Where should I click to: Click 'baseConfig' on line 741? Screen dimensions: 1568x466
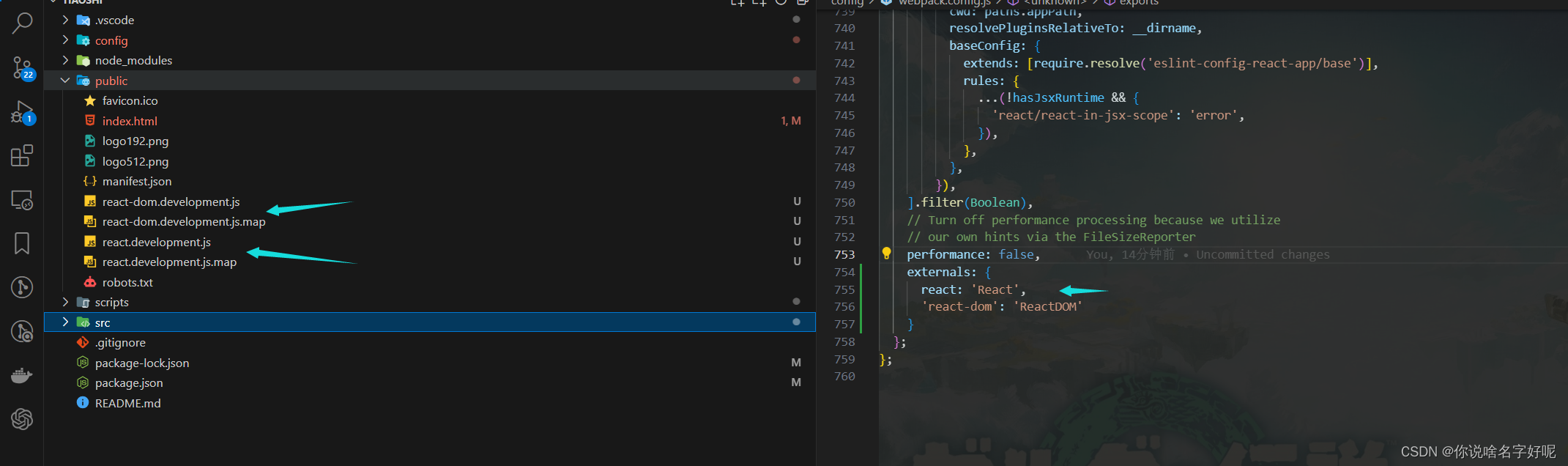pyautogui.click(x=984, y=45)
